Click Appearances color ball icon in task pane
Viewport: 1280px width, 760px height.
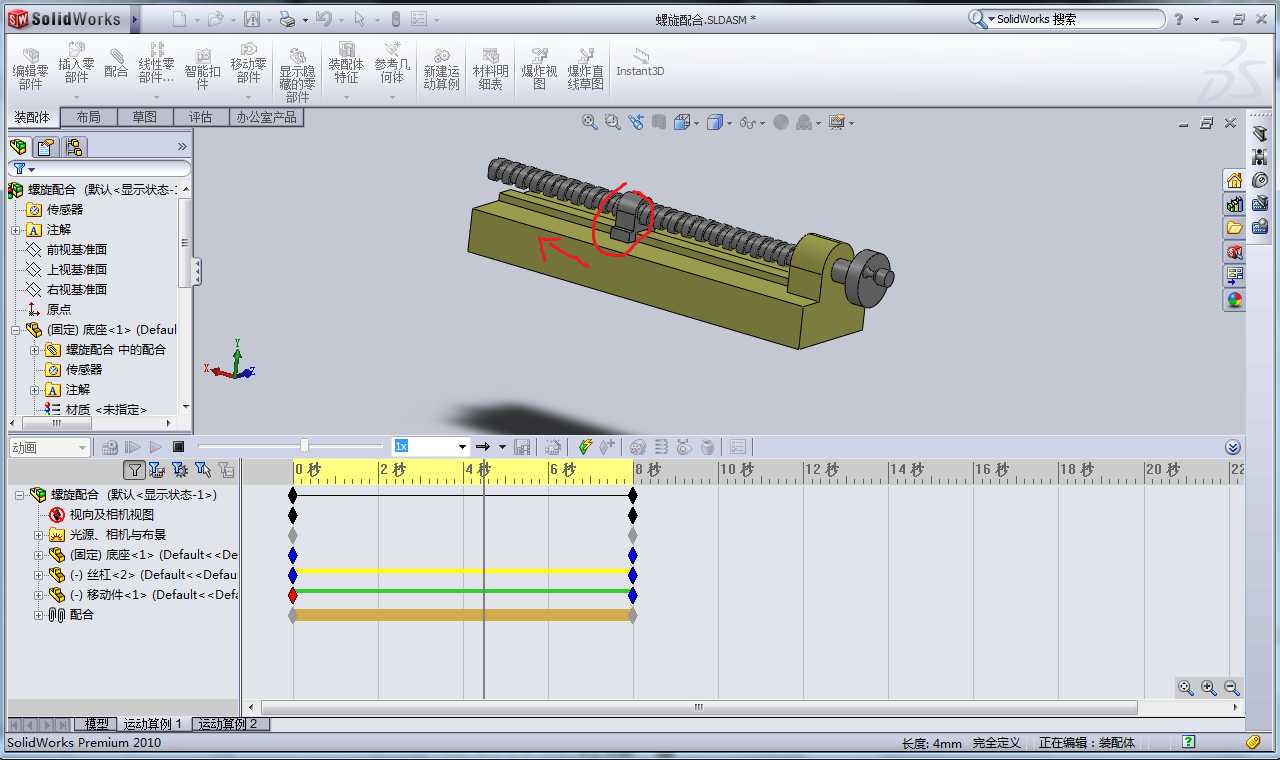point(1234,299)
